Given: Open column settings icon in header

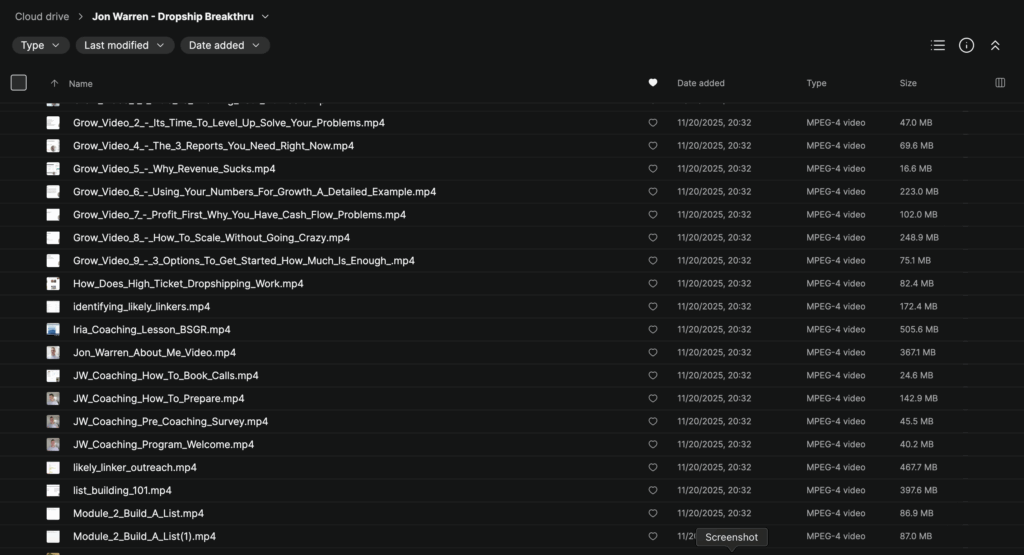Looking at the screenshot, I should 1000,83.
